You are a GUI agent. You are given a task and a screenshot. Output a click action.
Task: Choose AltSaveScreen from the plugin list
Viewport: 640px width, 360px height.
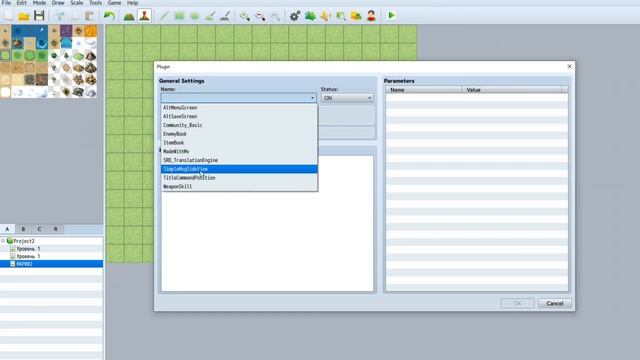tap(239, 116)
